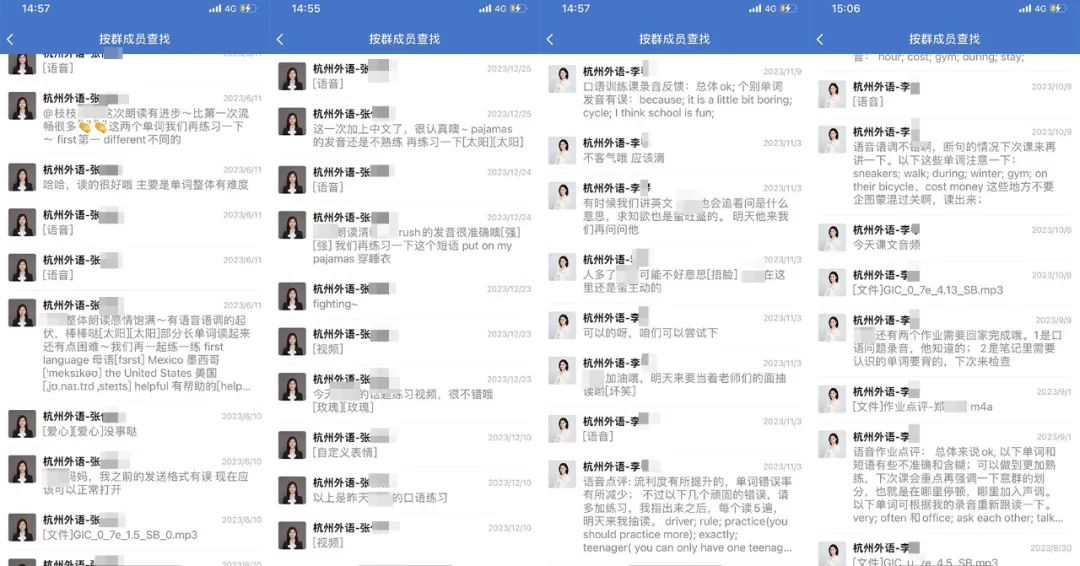The image size is (1080, 566).
Task: Open the 哈哈，读的很好哦 message
Action: (135, 178)
